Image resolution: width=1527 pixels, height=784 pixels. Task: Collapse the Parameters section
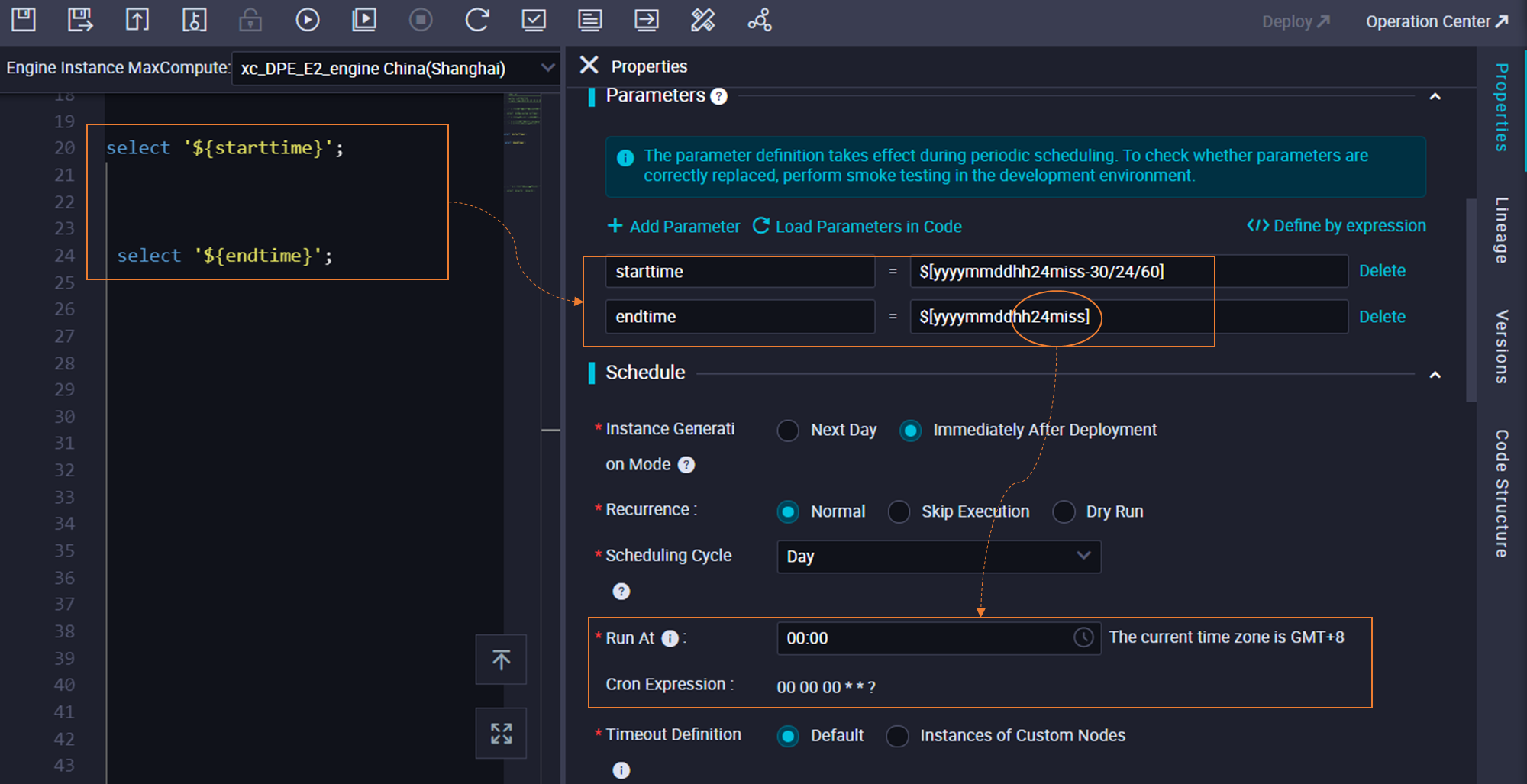(x=1435, y=97)
